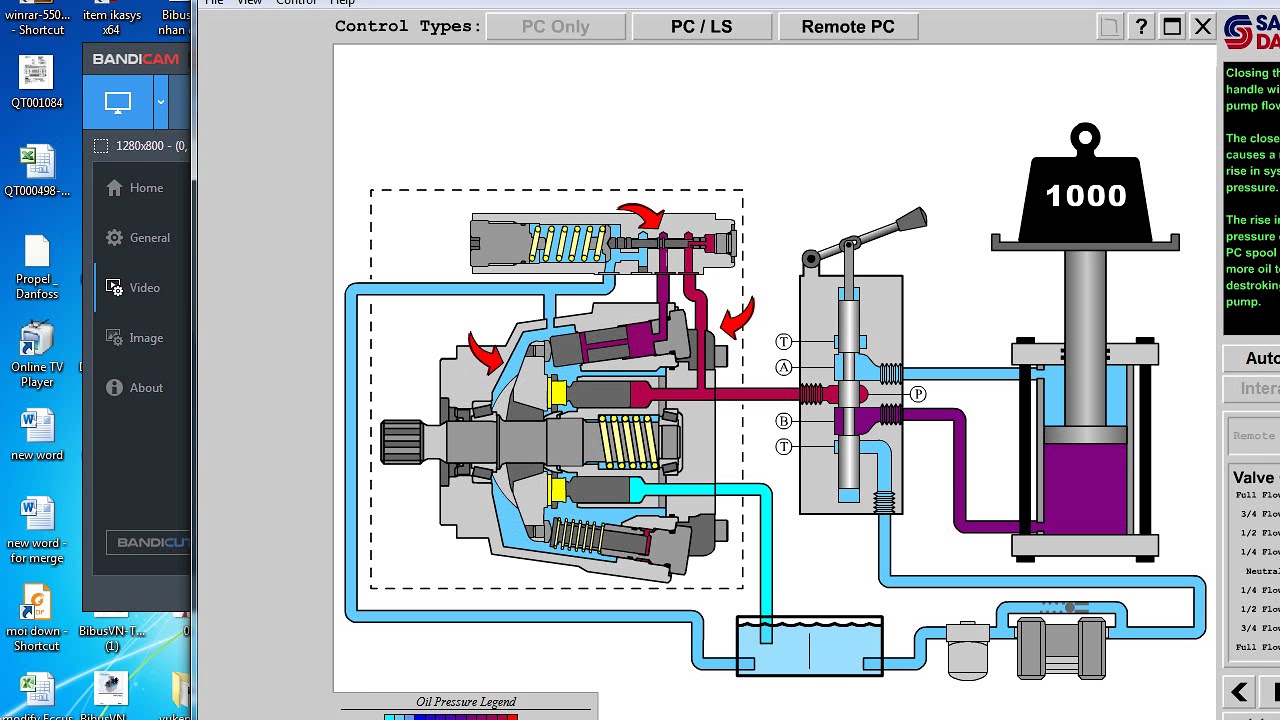Screen dimensions: 1280x720
Task: Select the PC / LS control type
Action: (701, 27)
